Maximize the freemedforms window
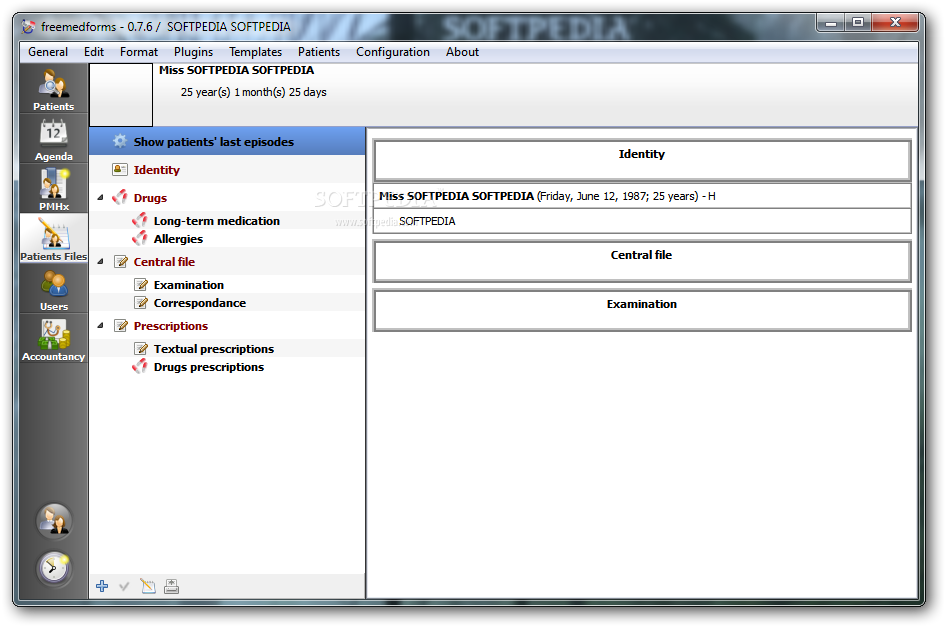The width and height of the screenshot is (946, 627). [x=857, y=23]
